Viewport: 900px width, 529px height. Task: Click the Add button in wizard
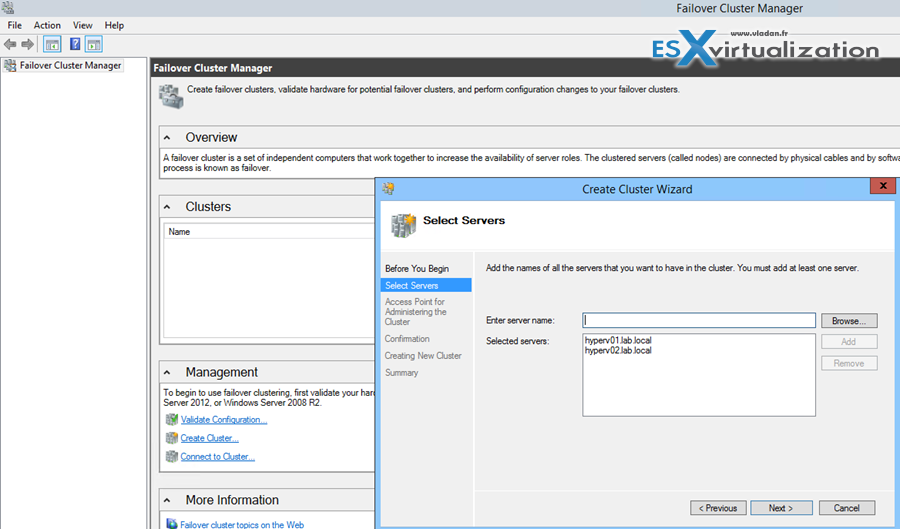coord(849,341)
